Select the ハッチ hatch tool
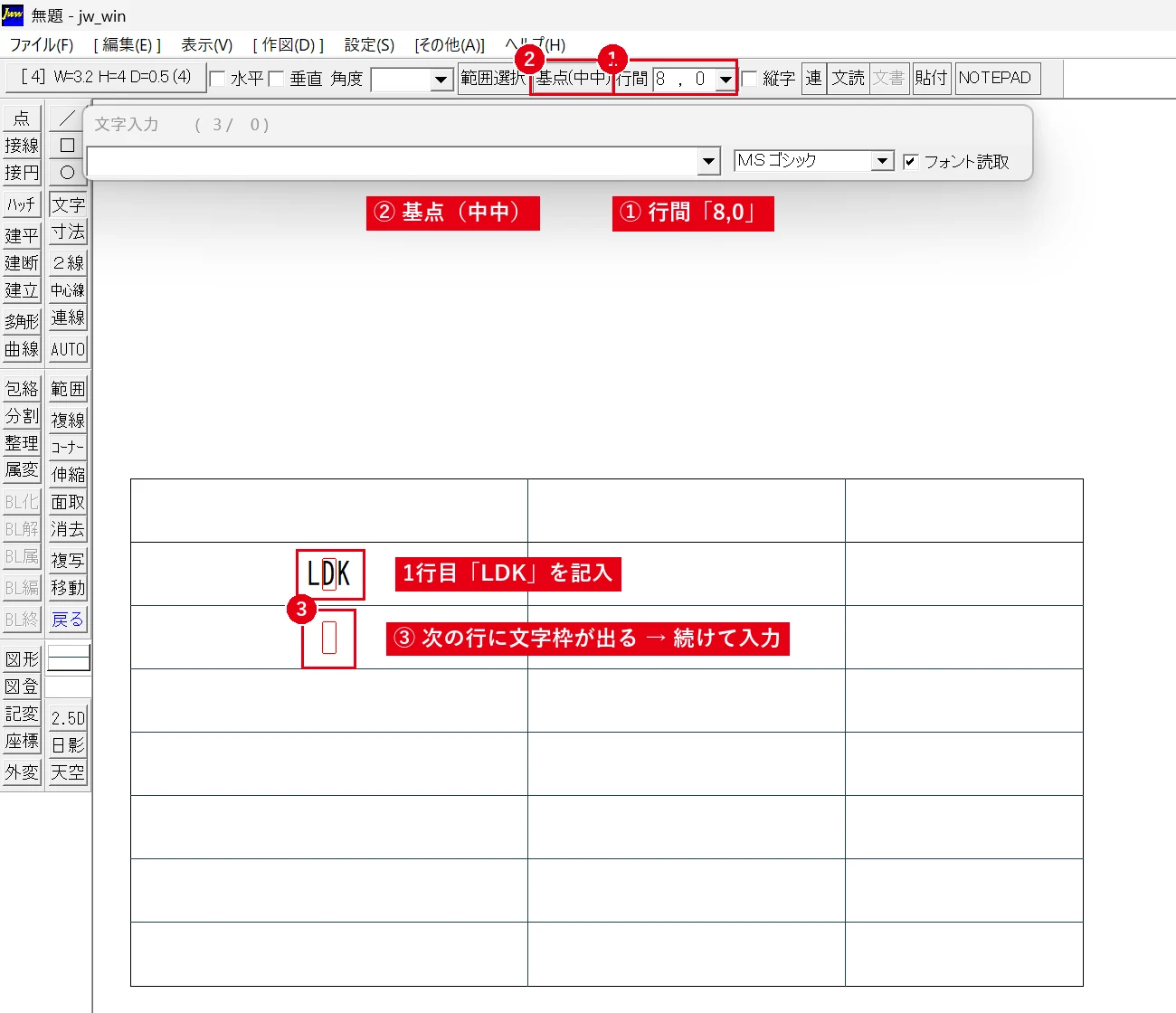The height and width of the screenshot is (1013, 1176). pos(22,204)
